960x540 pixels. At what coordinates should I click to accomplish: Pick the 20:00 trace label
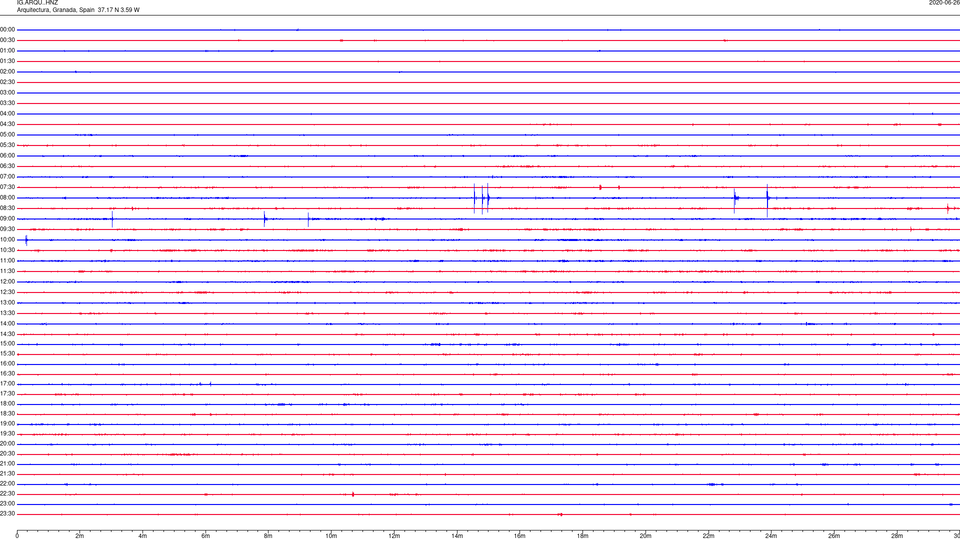click(x=7, y=444)
